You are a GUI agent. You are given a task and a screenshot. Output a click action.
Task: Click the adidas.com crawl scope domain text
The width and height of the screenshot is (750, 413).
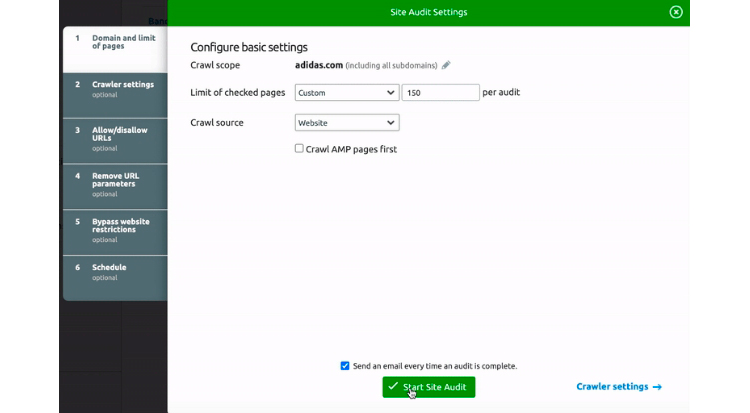coord(318,65)
